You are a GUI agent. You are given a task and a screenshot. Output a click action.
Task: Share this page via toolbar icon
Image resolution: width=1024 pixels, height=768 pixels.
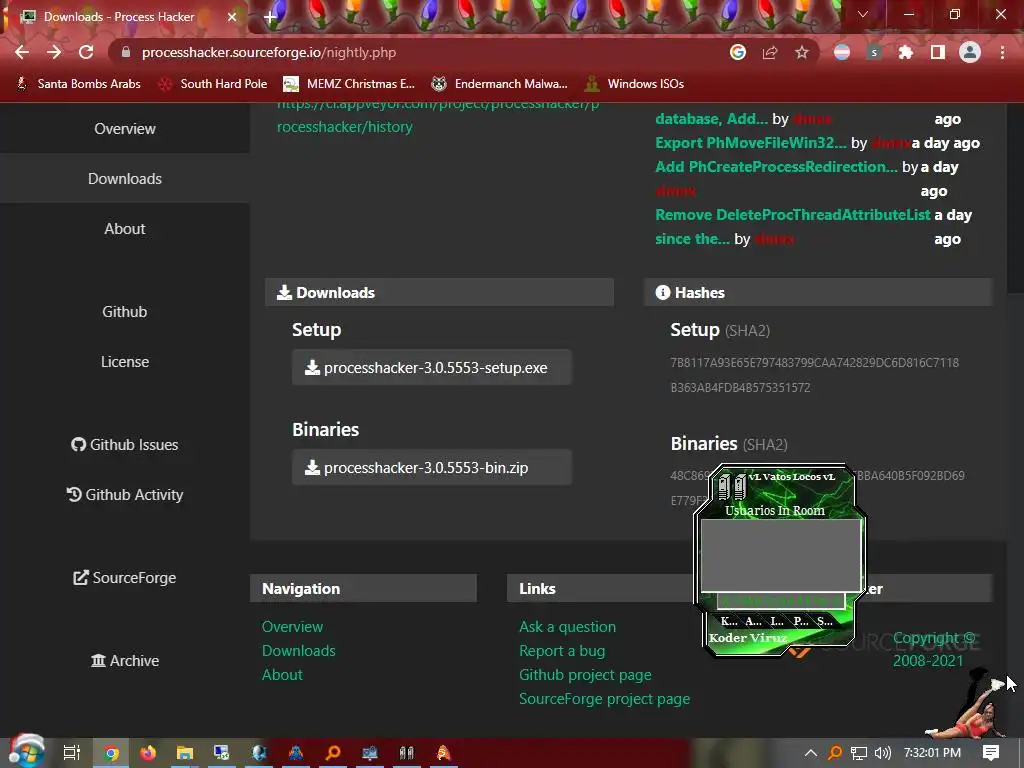770,52
